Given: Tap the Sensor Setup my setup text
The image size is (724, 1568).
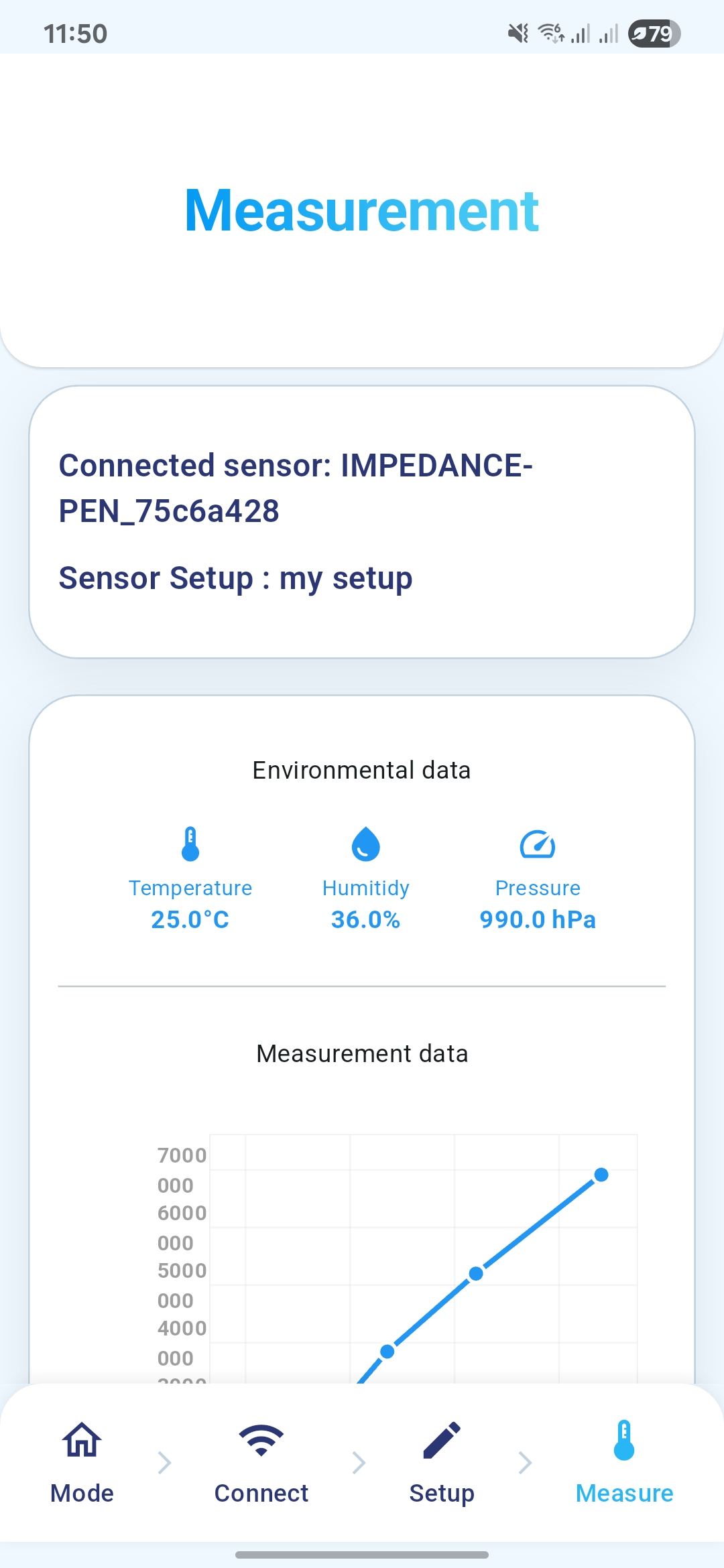Looking at the screenshot, I should [x=235, y=578].
